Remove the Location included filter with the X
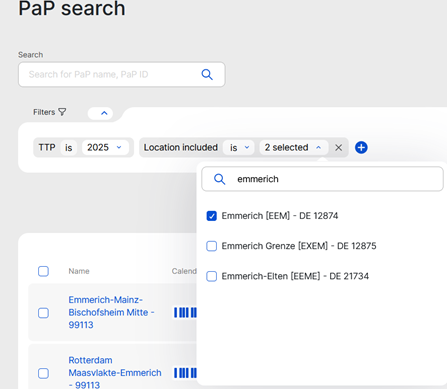 tap(338, 147)
